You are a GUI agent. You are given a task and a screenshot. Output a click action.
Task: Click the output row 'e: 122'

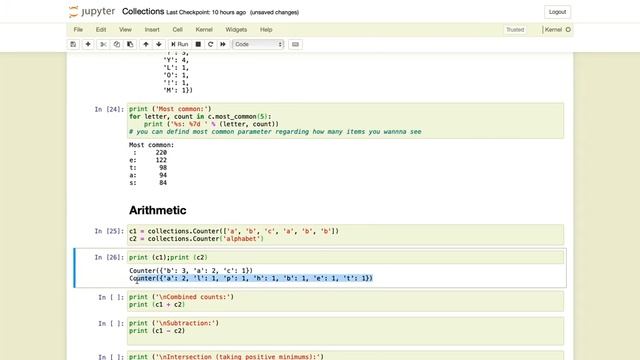point(148,160)
